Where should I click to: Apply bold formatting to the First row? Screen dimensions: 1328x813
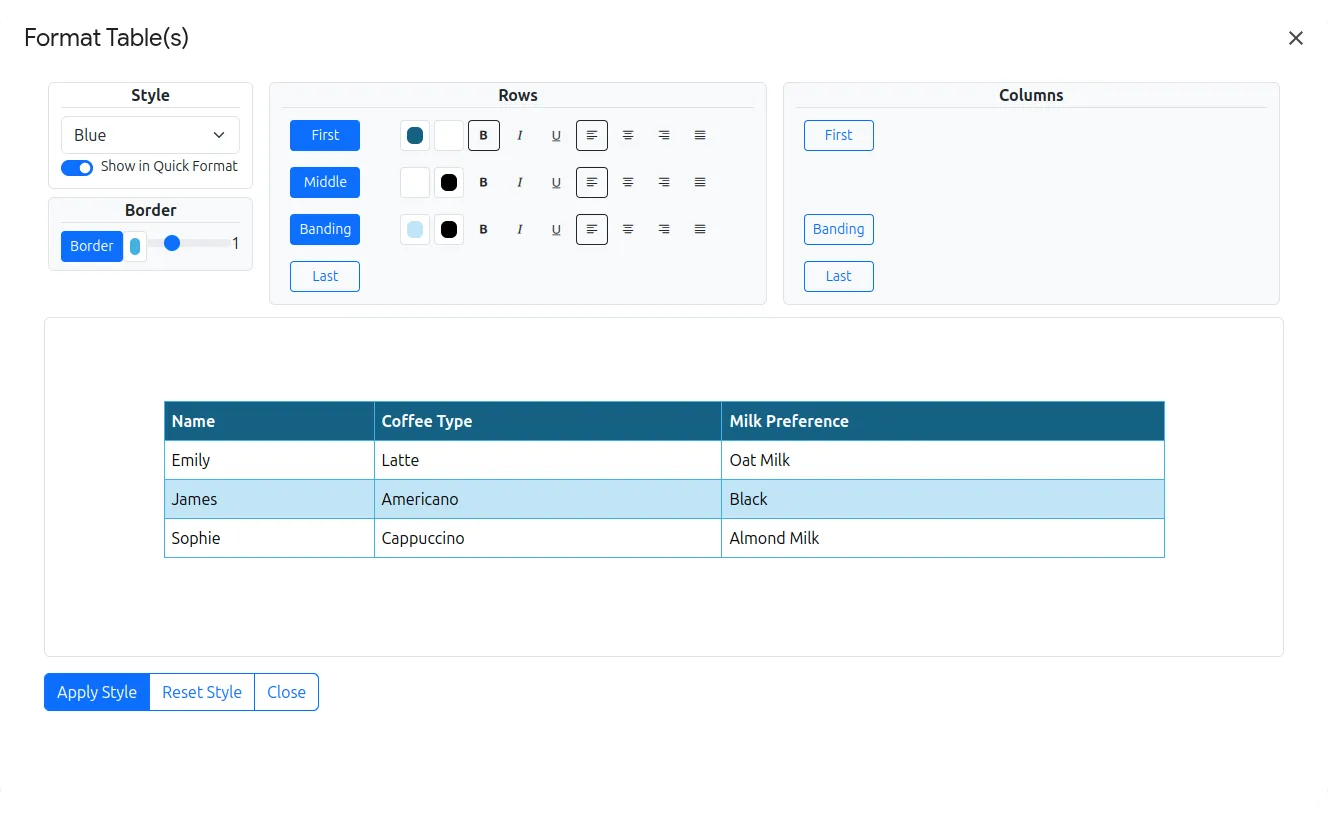pos(484,135)
